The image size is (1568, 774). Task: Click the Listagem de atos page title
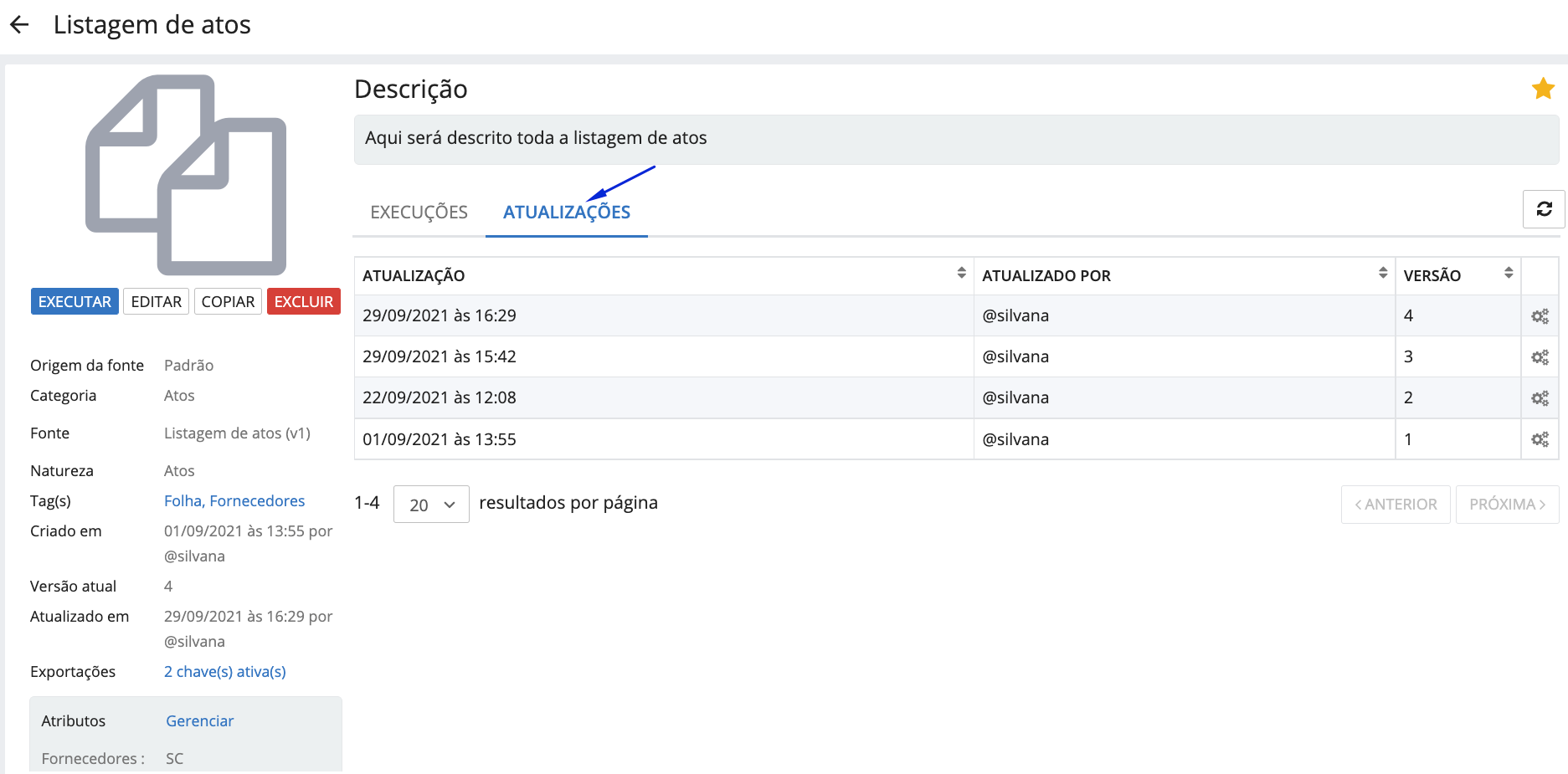[x=152, y=25]
